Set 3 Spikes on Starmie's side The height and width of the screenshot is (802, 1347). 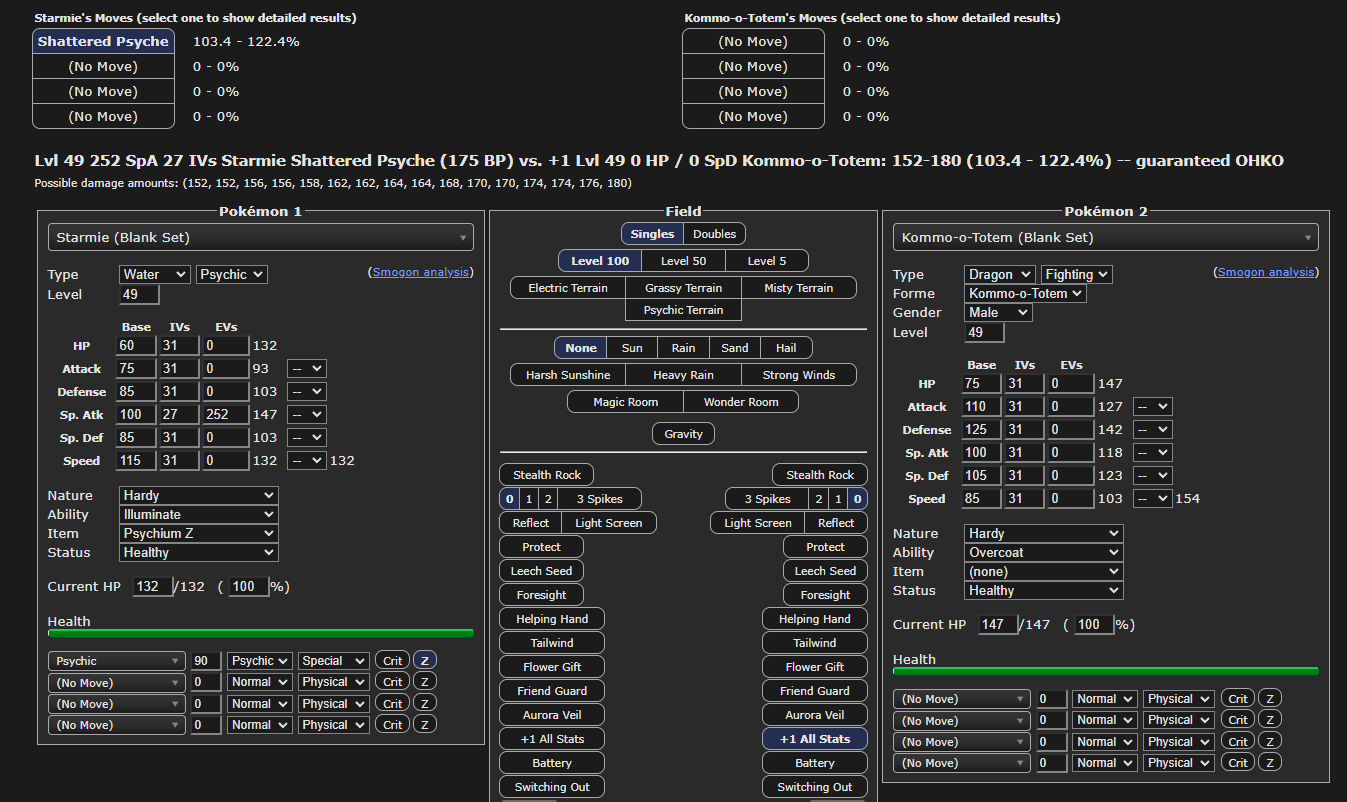[x=600, y=499]
